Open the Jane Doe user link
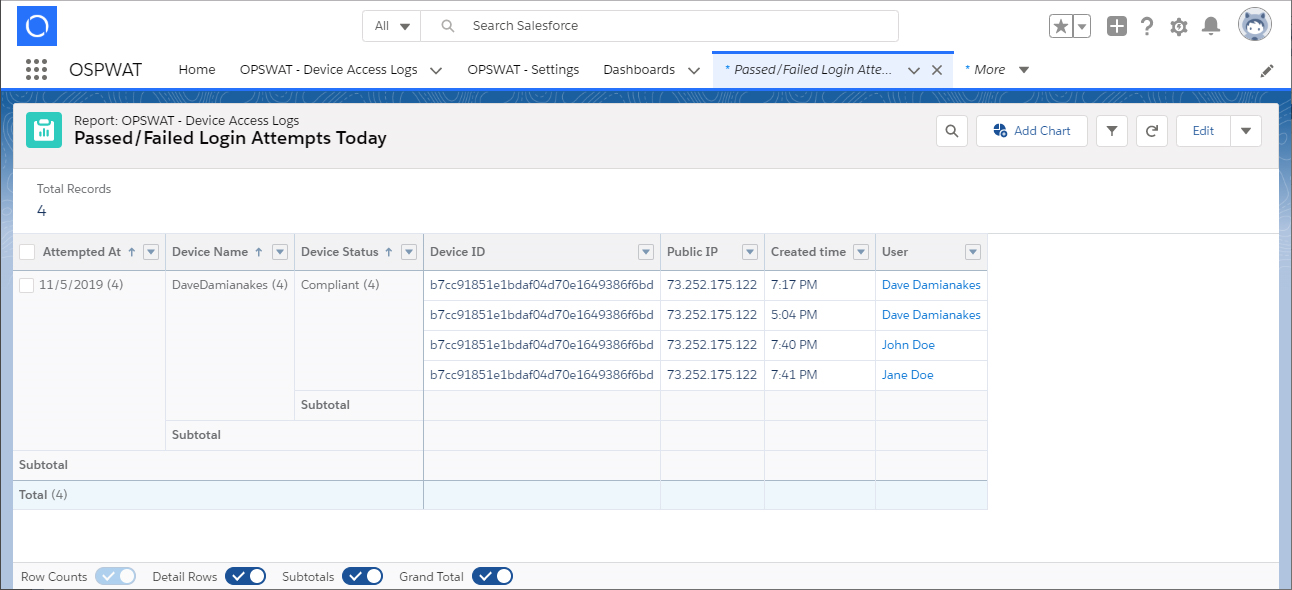The height and width of the screenshot is (590, 1292). coord(907,375)
